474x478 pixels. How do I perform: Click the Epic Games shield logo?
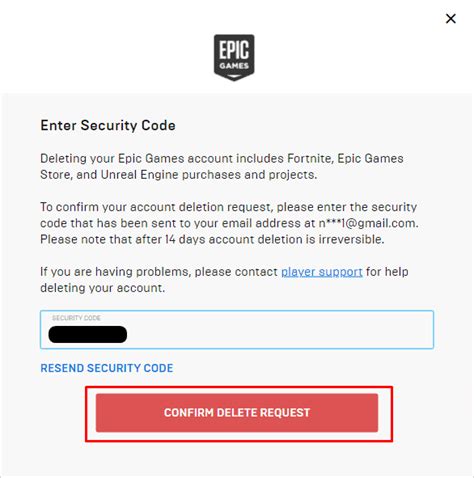pos(234,57)
